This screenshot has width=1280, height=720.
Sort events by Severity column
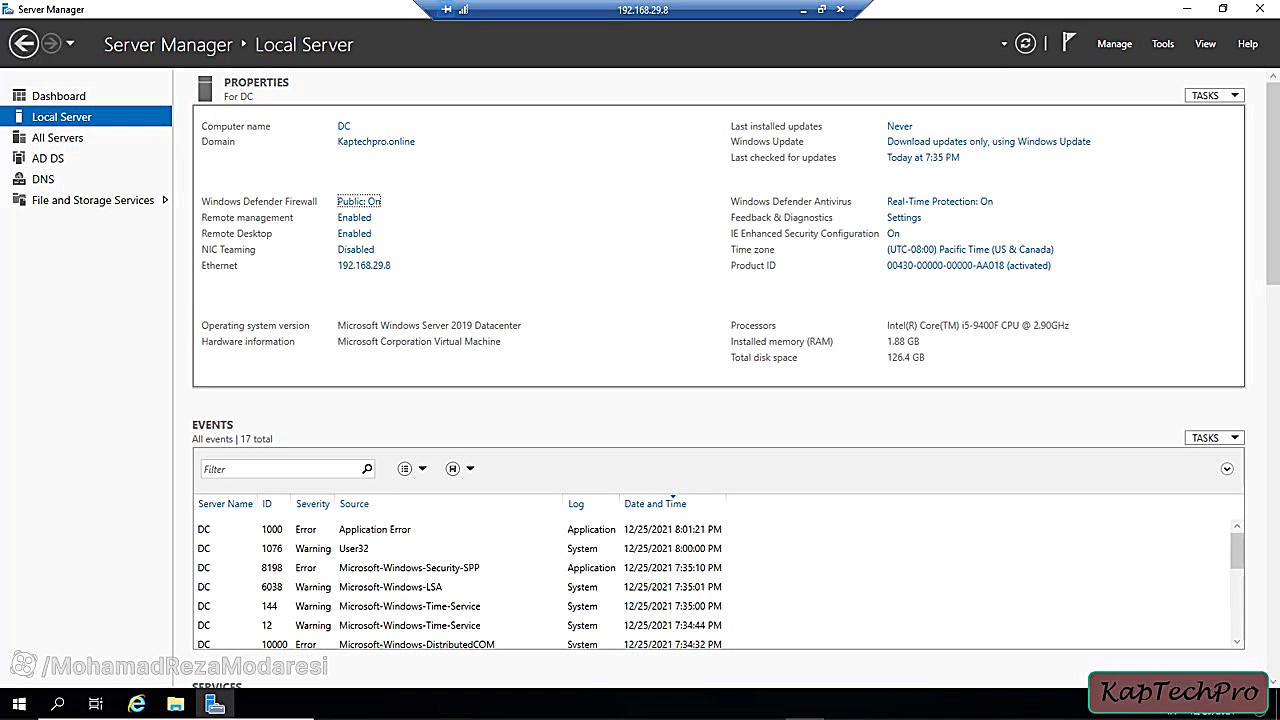coord(313,504)
